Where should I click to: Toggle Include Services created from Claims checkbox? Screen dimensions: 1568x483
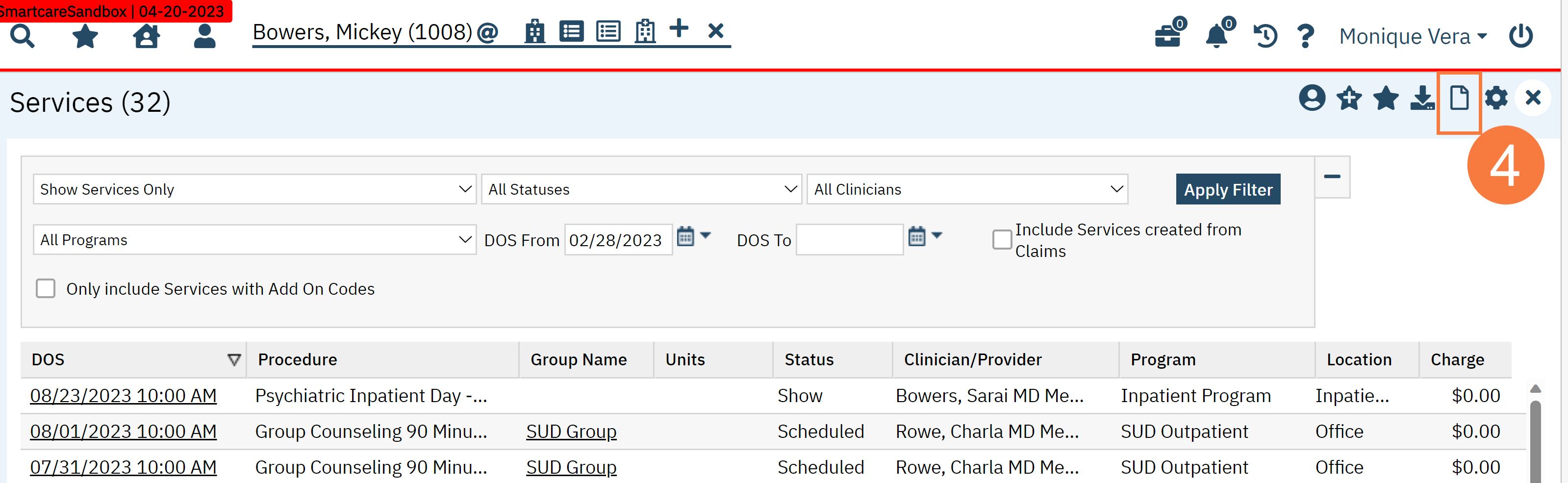tap(1001, 240)
